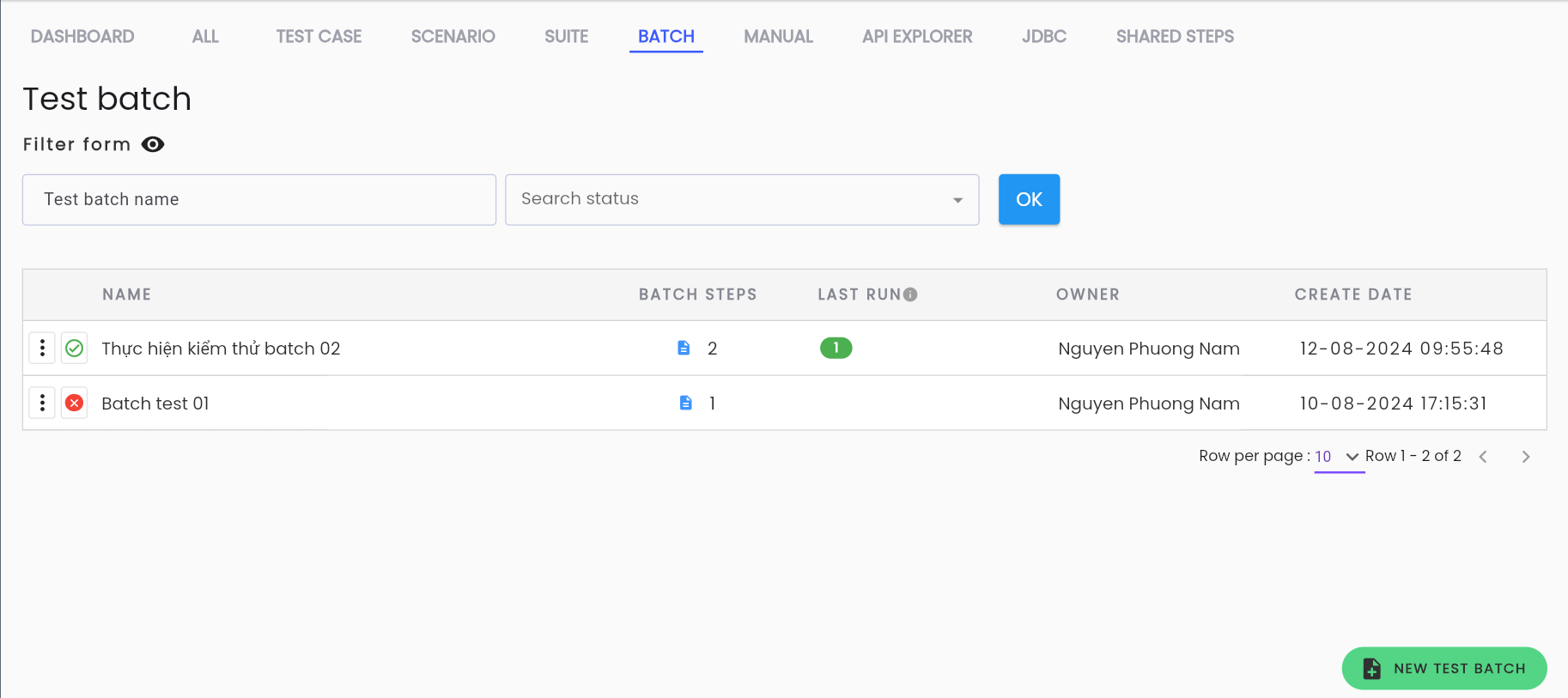The height and width of the screenshot is (698, 1568).
Task: Click the OK filter button
Action: [x=1029, y=199]
